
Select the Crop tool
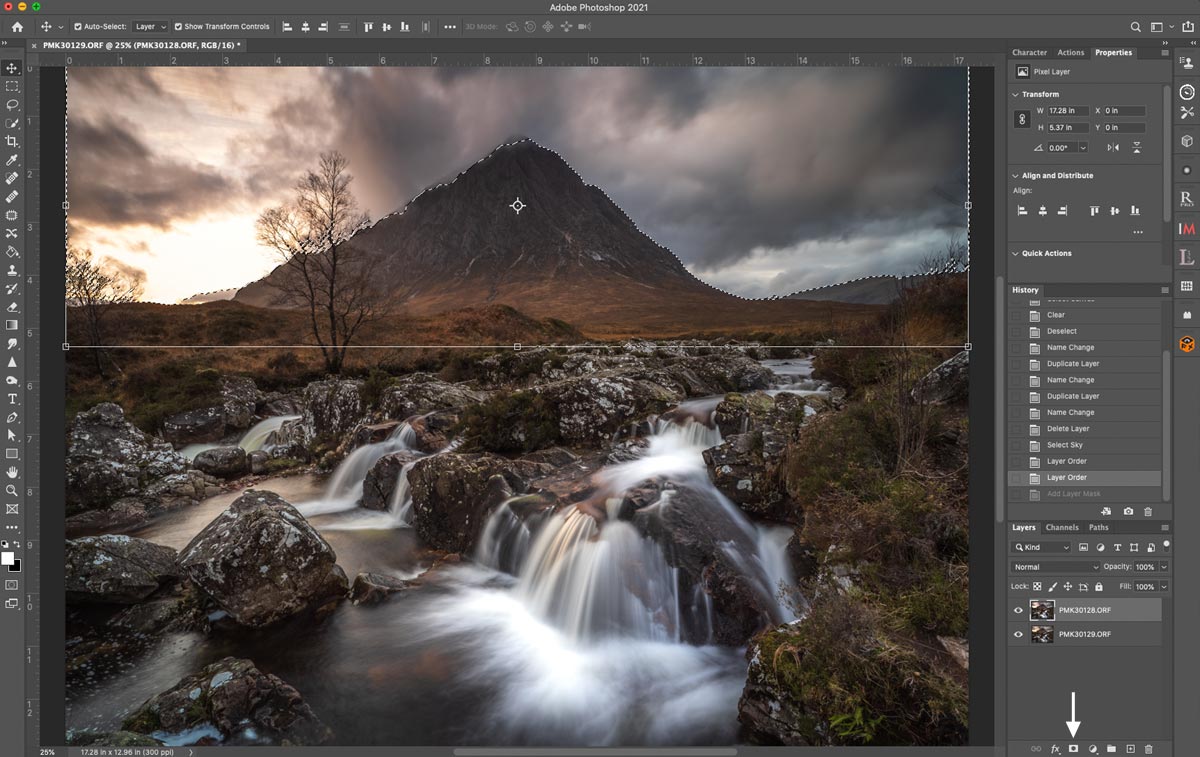click(x=12, y=142)
